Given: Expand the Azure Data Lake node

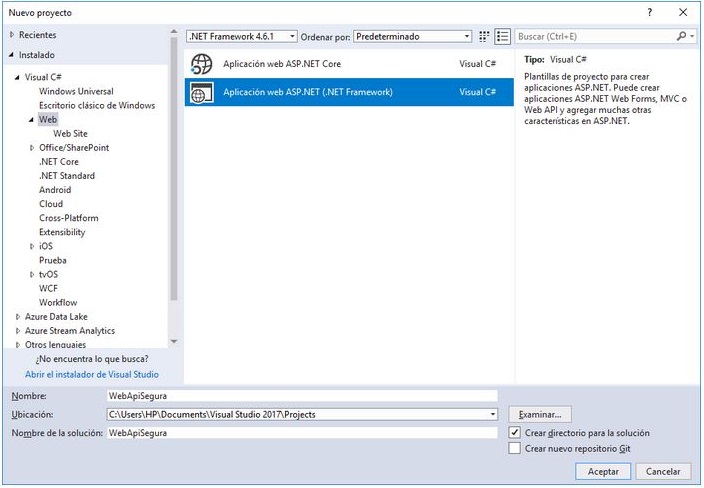Looking at the screenshot, I should click(x=18, y=317).
